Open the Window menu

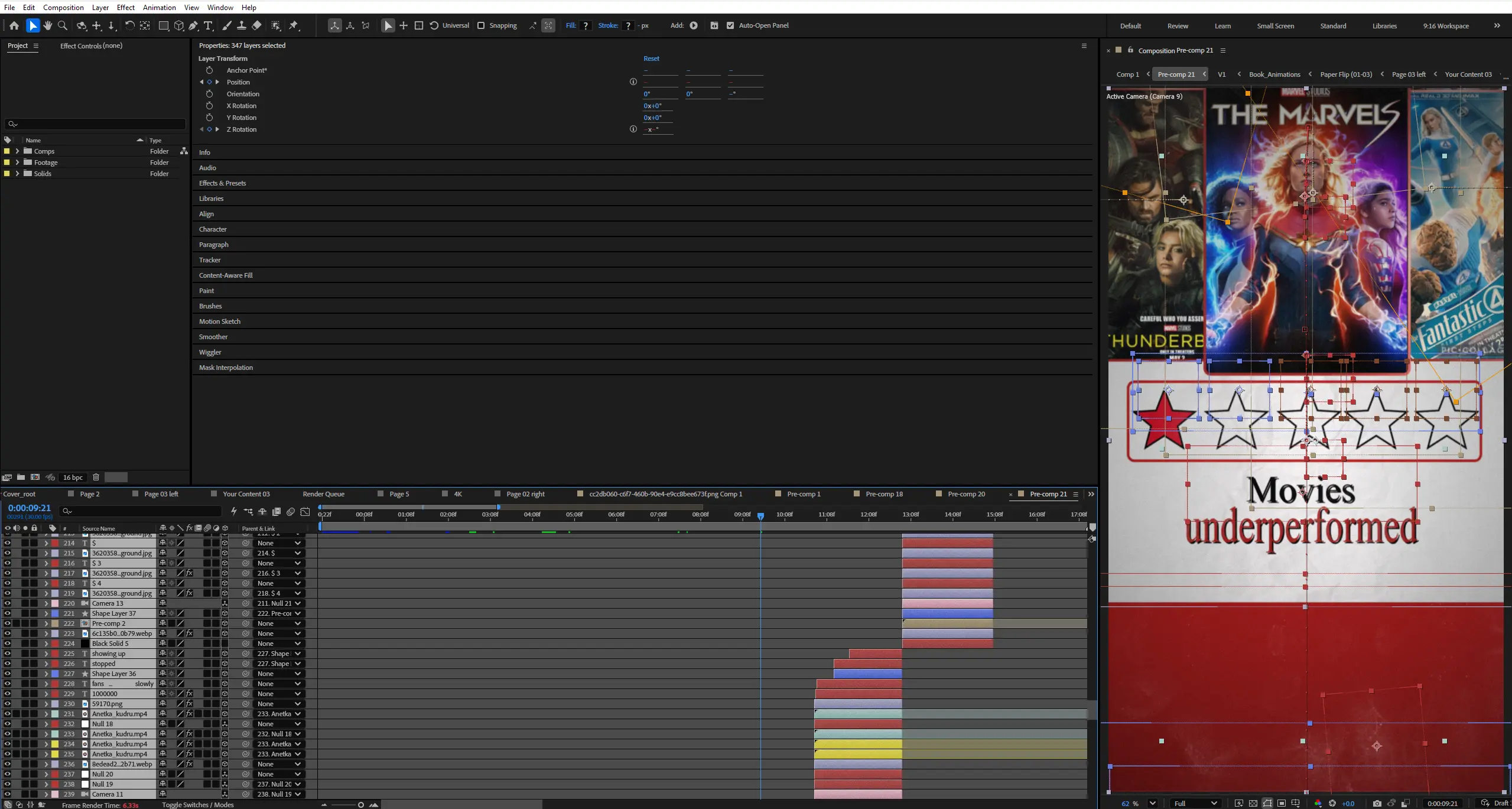220,7
